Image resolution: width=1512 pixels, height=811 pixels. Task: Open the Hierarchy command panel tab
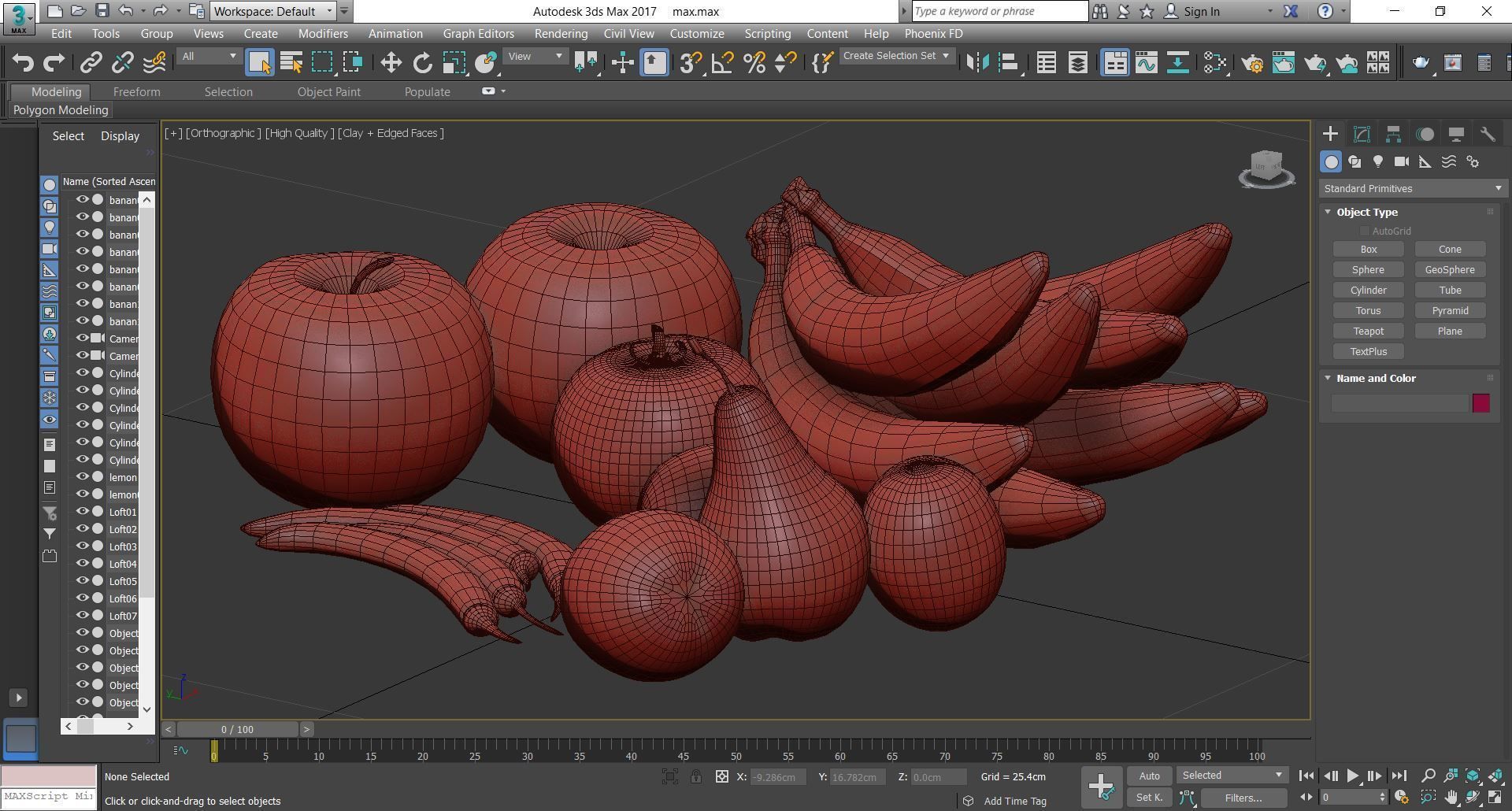[1393, 134]
